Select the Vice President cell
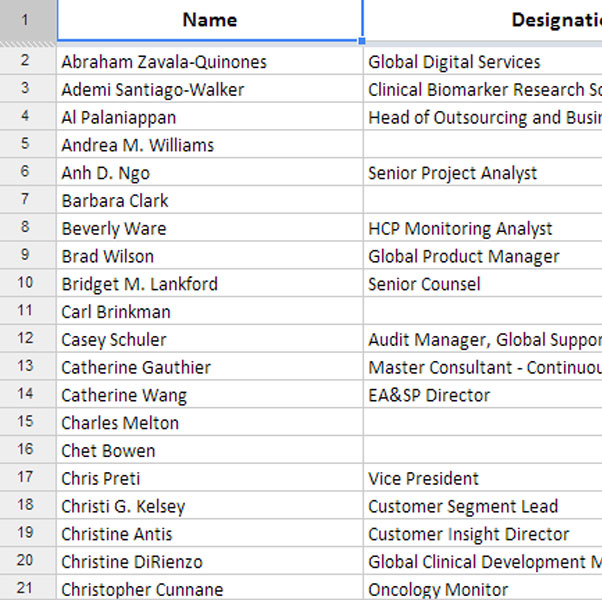This screenshot has height=600, width=602. [x=423, y=479]
